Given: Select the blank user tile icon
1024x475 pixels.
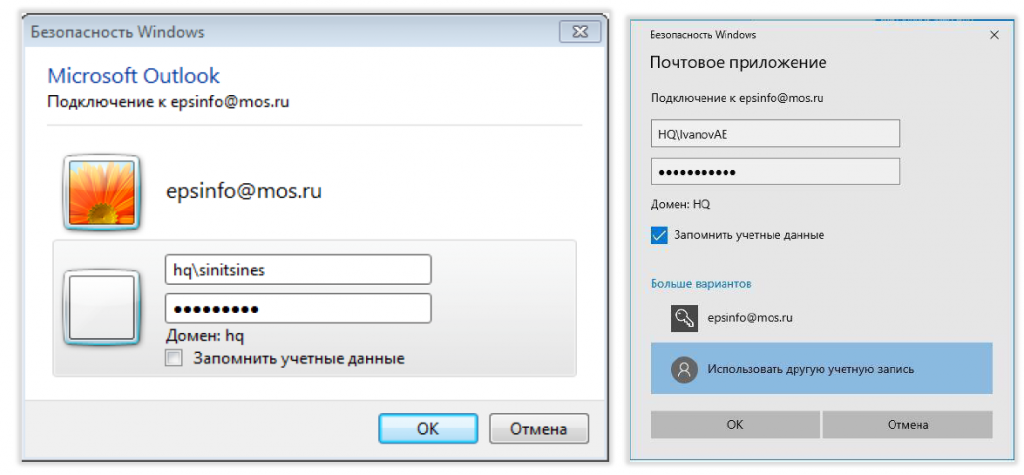Looking at the screenshot, I should click(x=101, y=306).
